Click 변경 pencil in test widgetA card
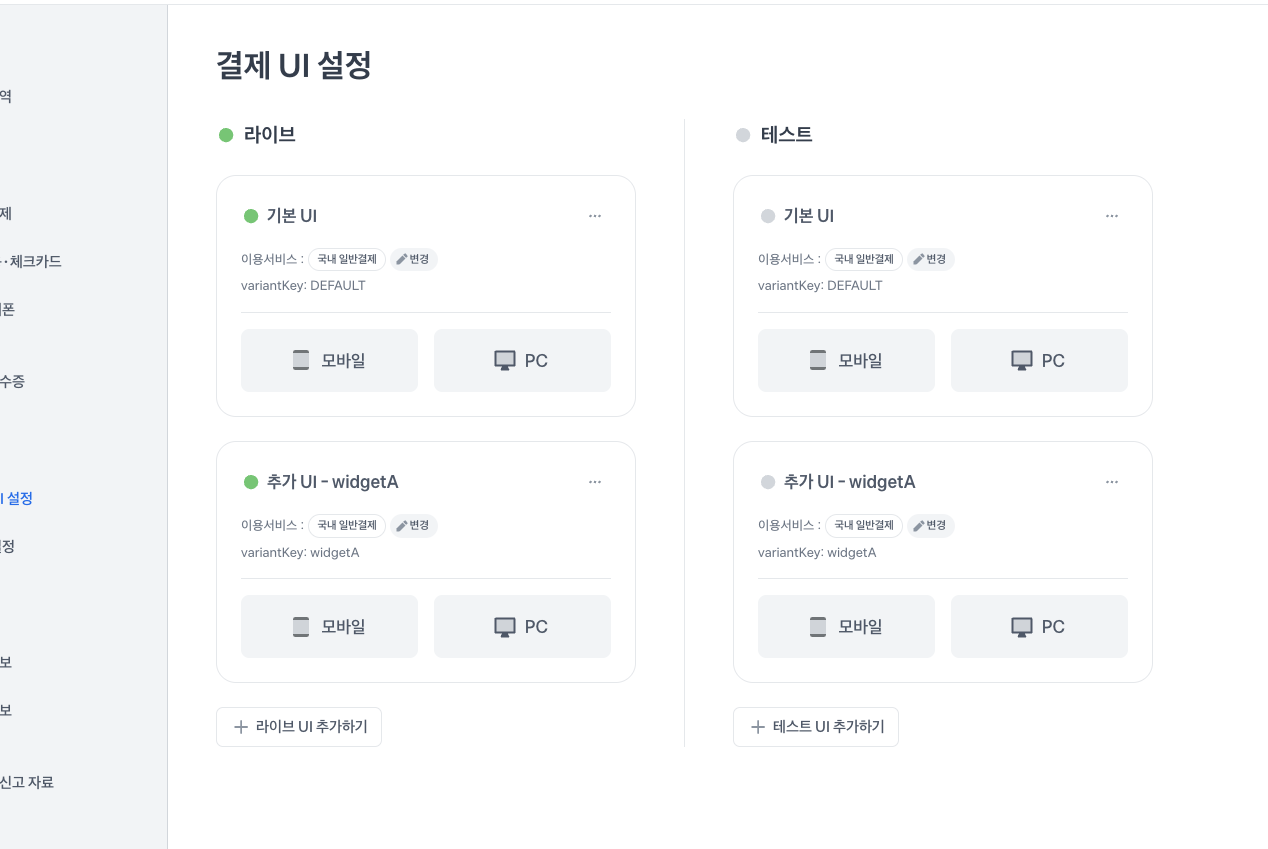This screenshot has height=849, width=1268. click(931, 526)
